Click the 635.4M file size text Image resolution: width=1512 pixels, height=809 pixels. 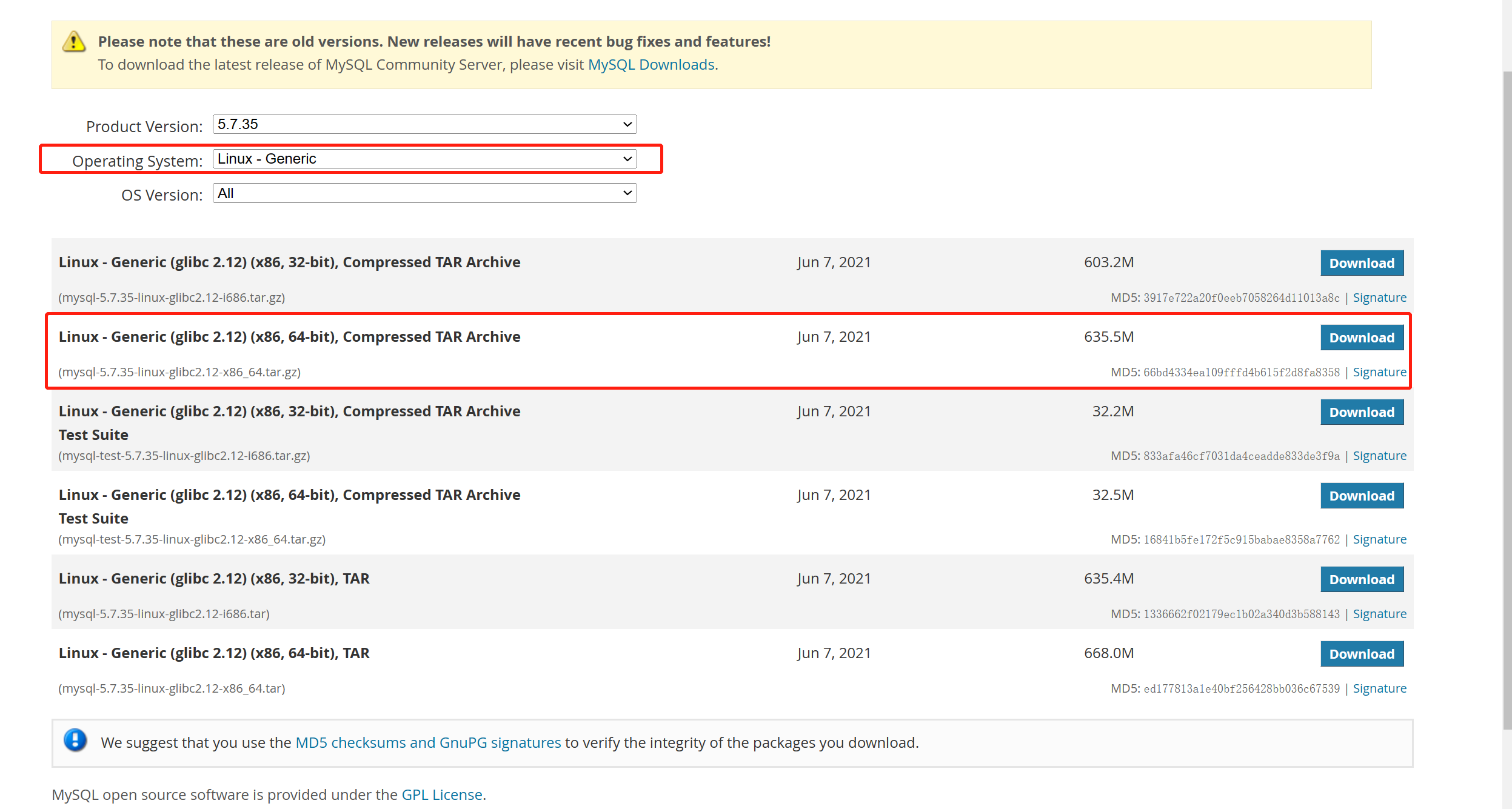tap(1109, 579)
